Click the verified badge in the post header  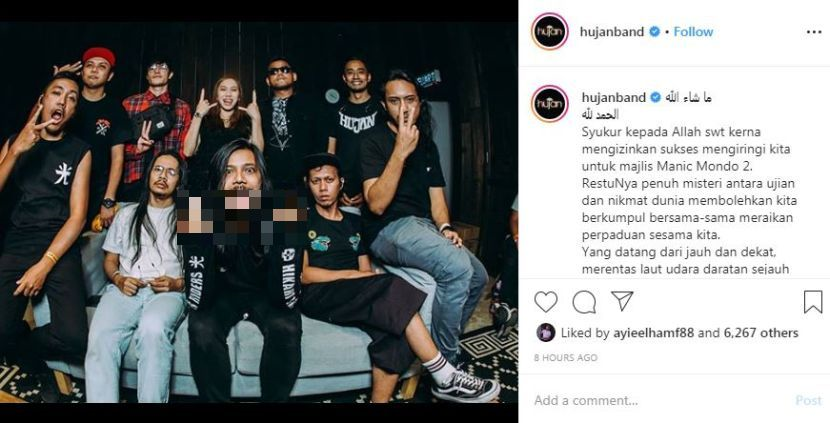pyautogui.click(x=654, y=32)
